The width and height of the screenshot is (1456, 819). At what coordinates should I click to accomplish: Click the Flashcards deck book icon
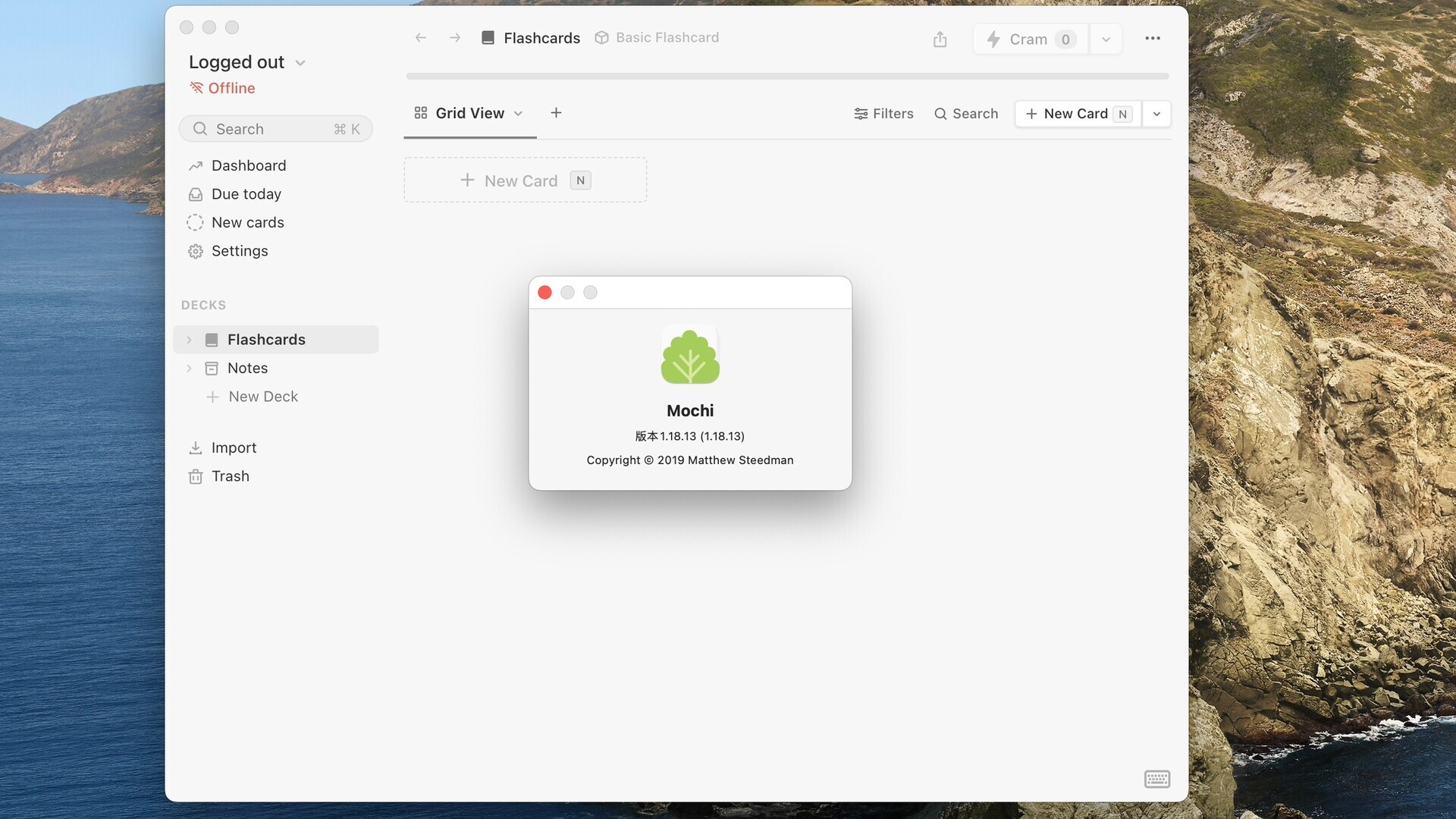(212, 340)
